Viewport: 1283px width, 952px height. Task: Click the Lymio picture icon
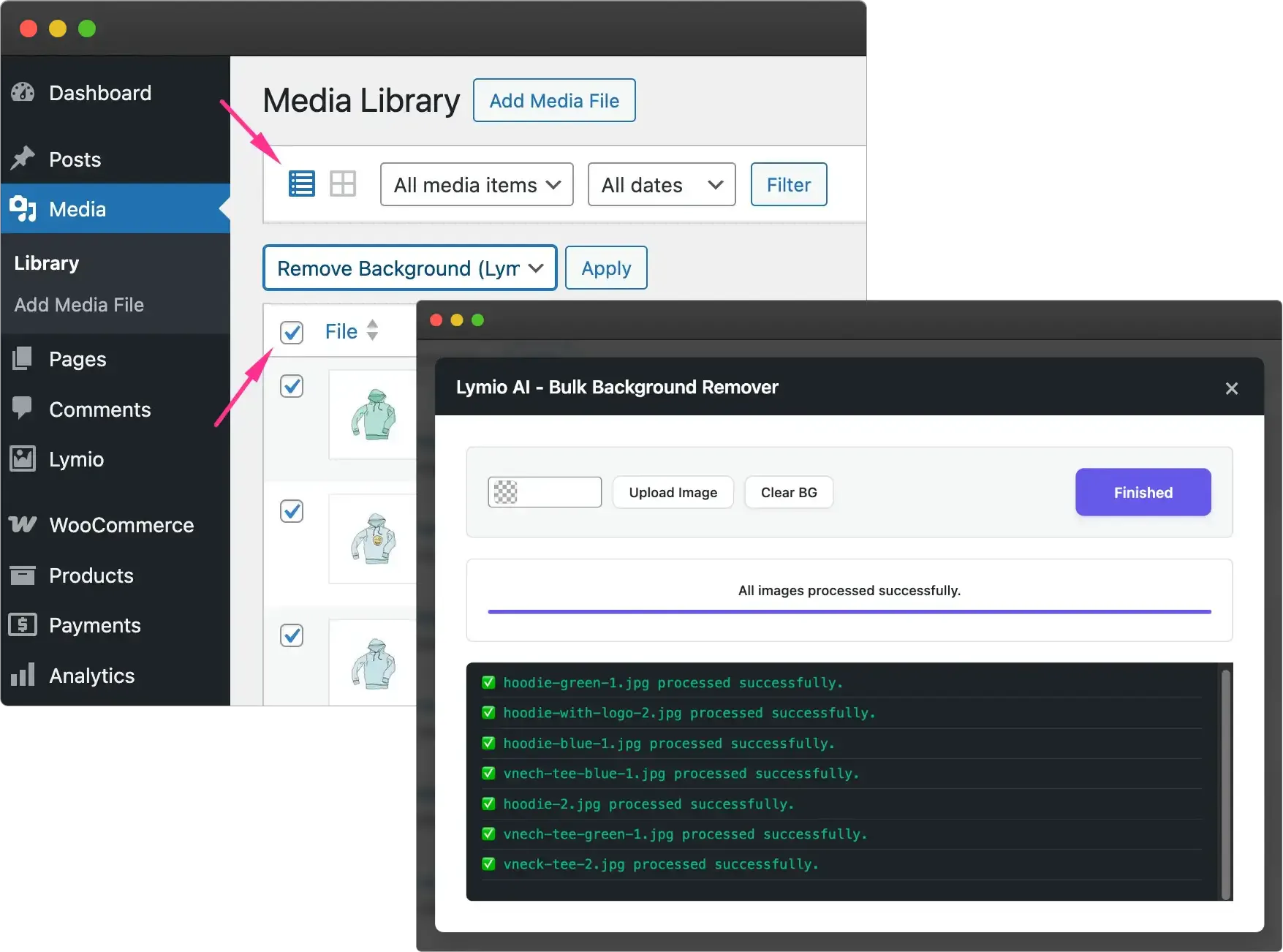[23, 458]
